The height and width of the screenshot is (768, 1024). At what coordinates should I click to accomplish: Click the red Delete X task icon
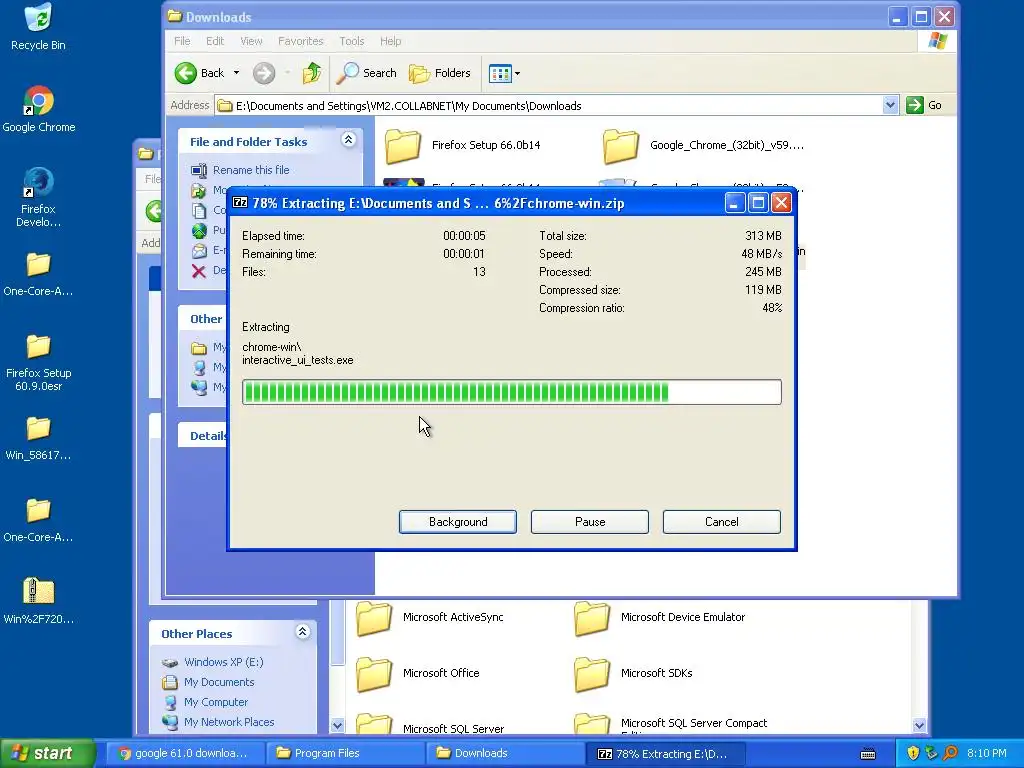click(199, 271)
